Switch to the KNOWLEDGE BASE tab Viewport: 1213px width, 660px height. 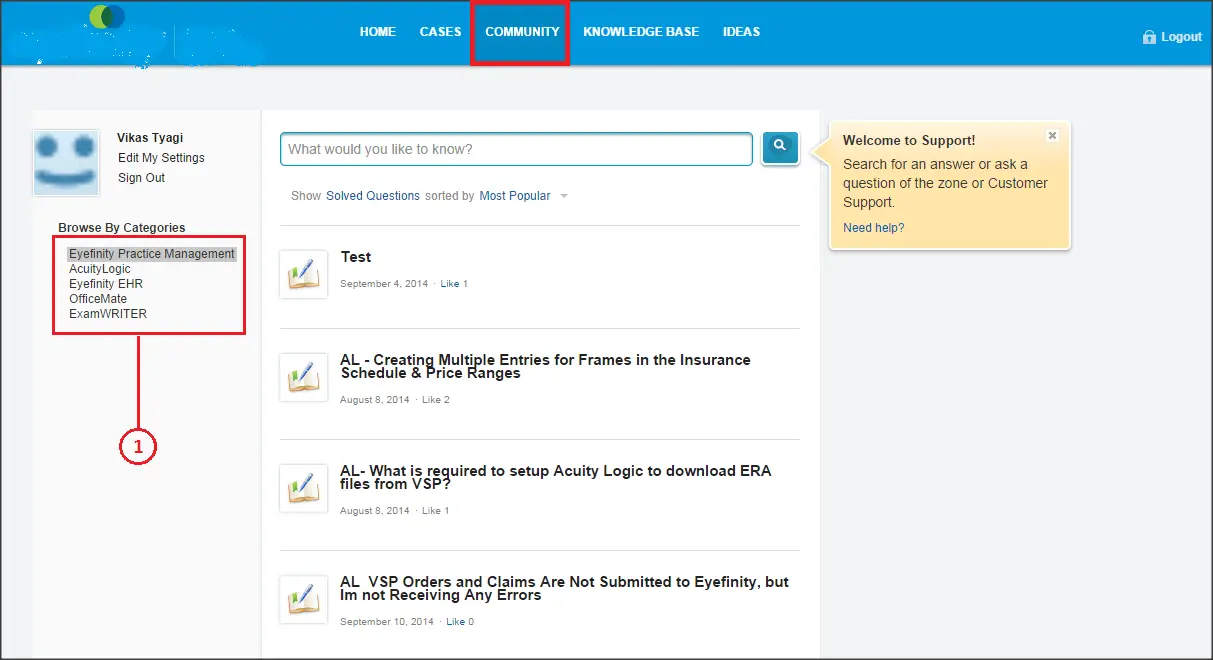coord(641,31)
